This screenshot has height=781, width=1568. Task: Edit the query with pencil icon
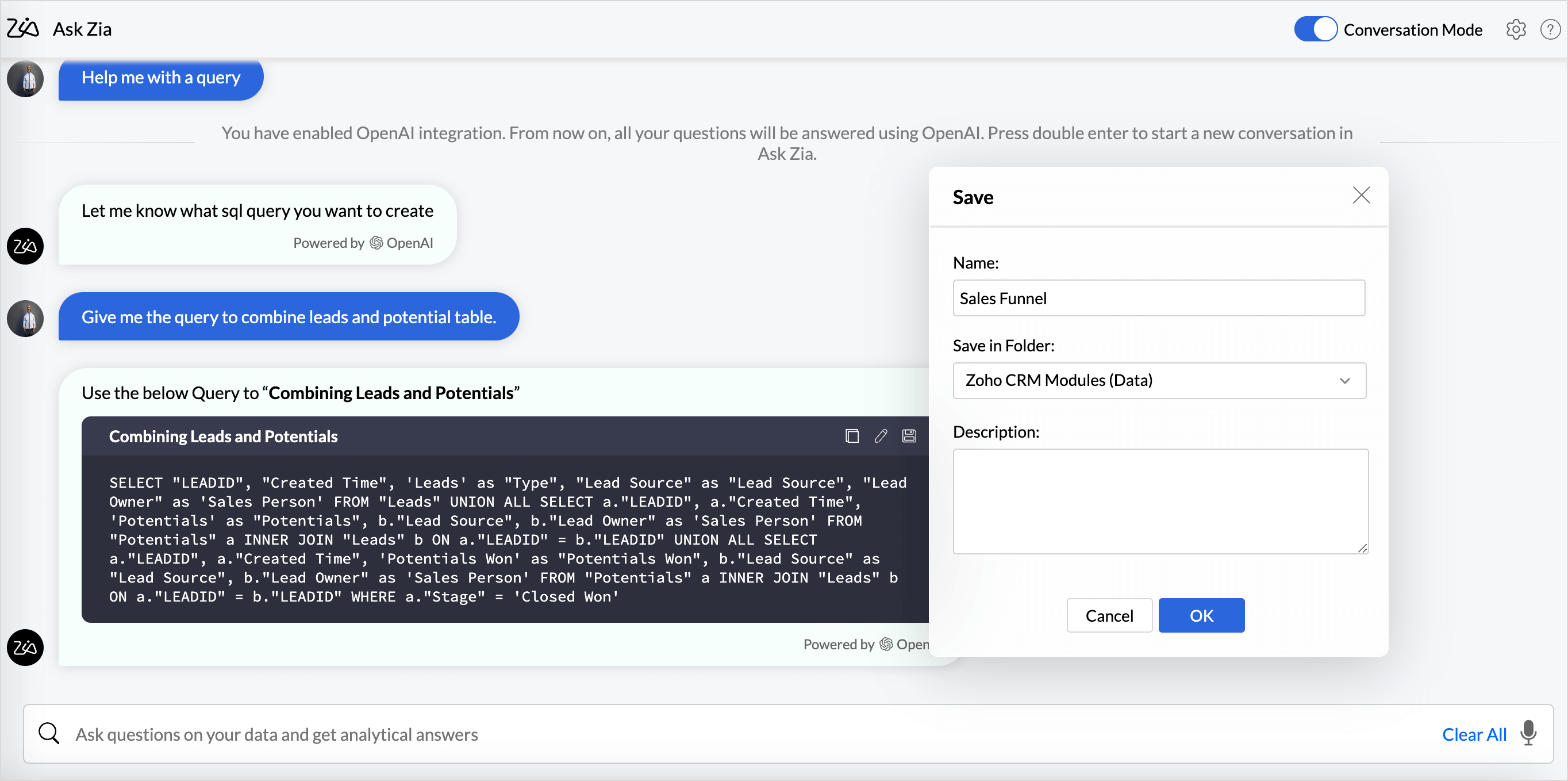pyautogui.click(x=881, y=435)
